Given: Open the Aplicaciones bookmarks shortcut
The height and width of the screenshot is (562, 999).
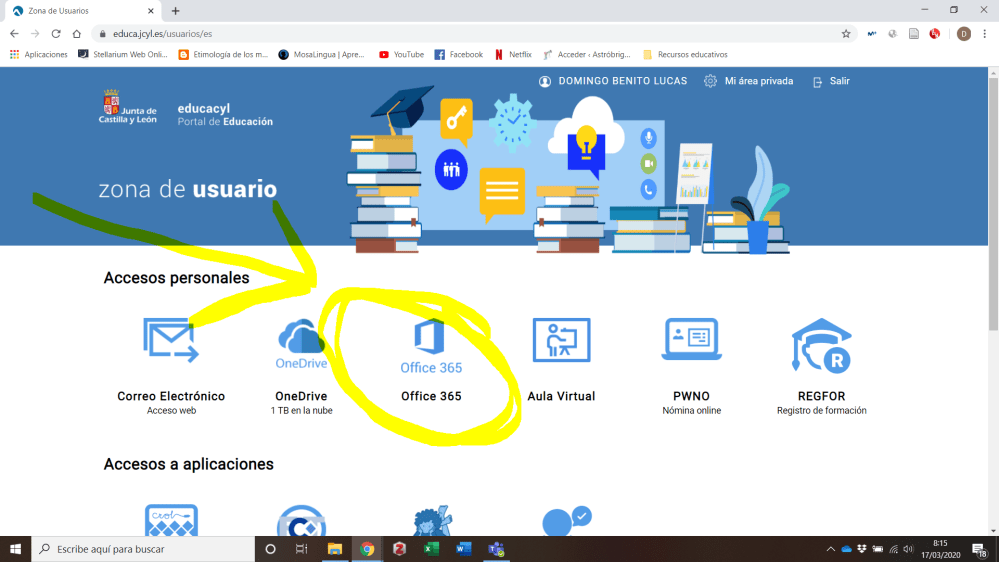Looking at the screenshot, I should coord(39,54).
